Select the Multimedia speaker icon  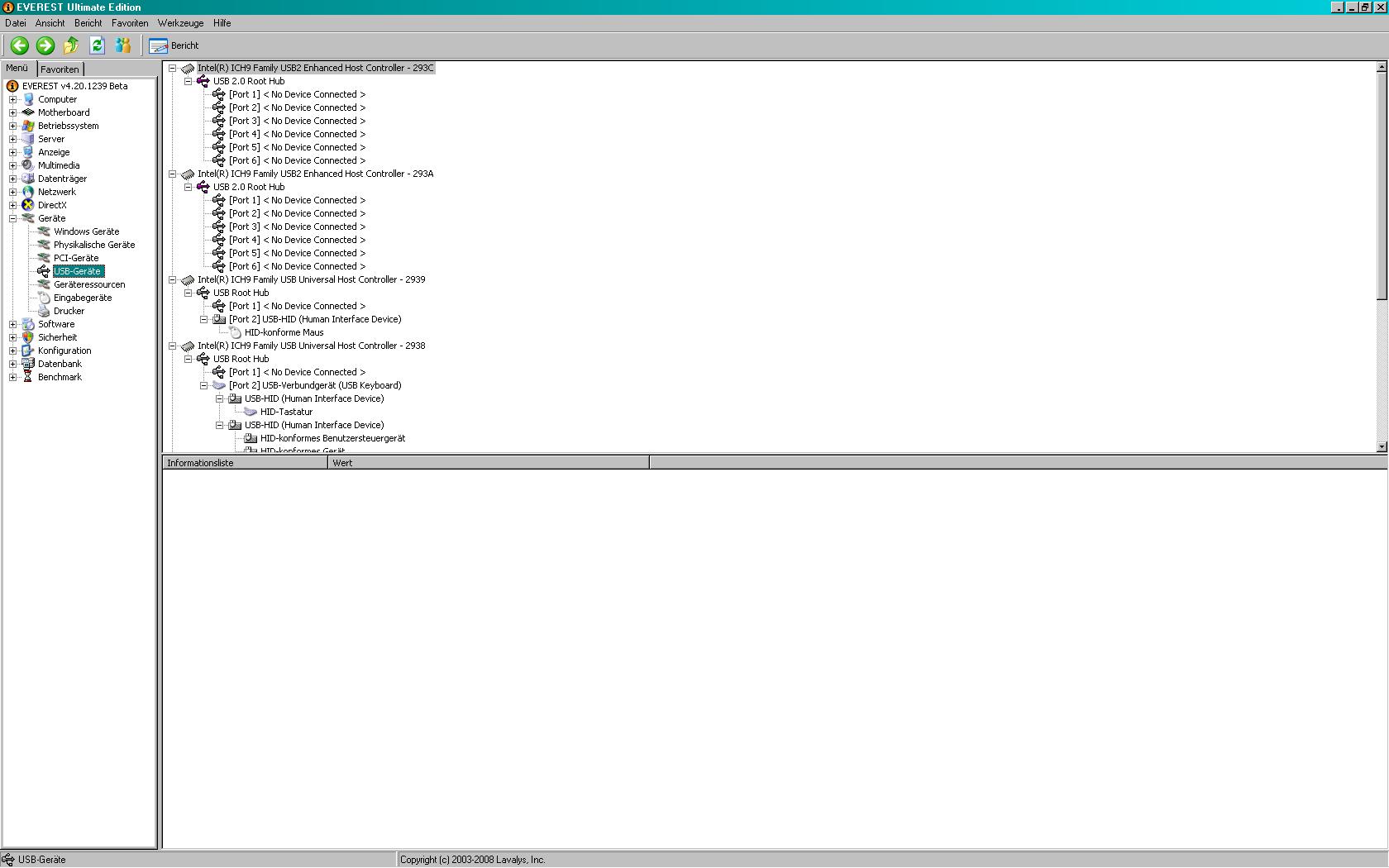(x=28, y=165)
